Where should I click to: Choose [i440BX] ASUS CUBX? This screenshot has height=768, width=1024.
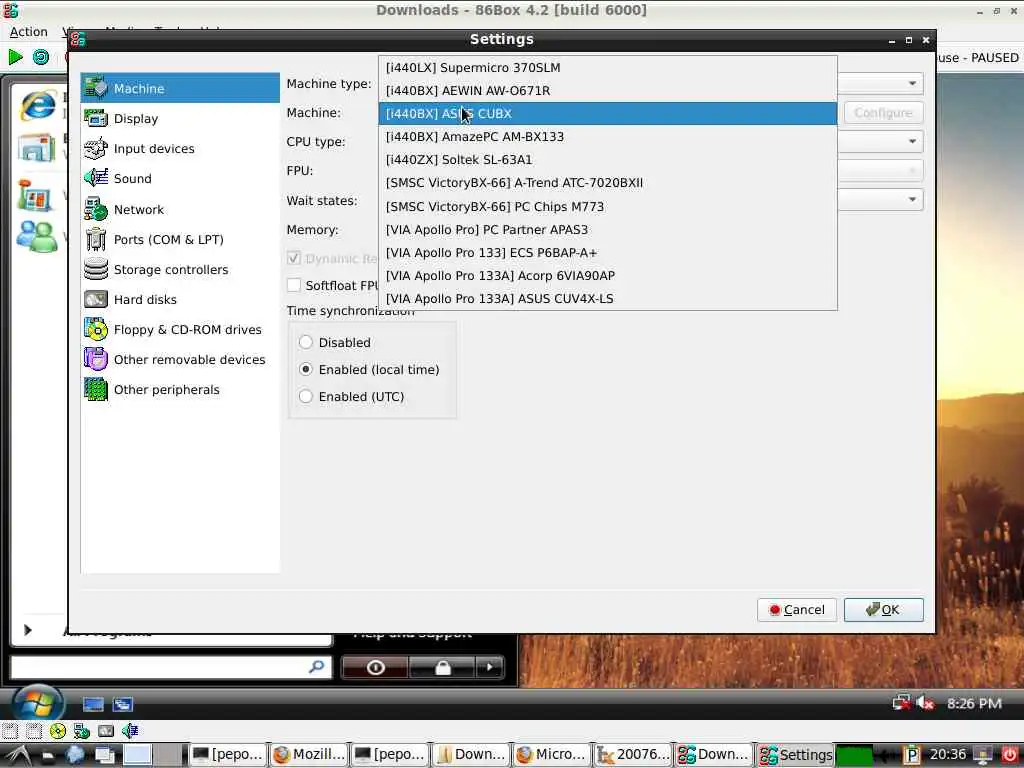click(607, 114)
